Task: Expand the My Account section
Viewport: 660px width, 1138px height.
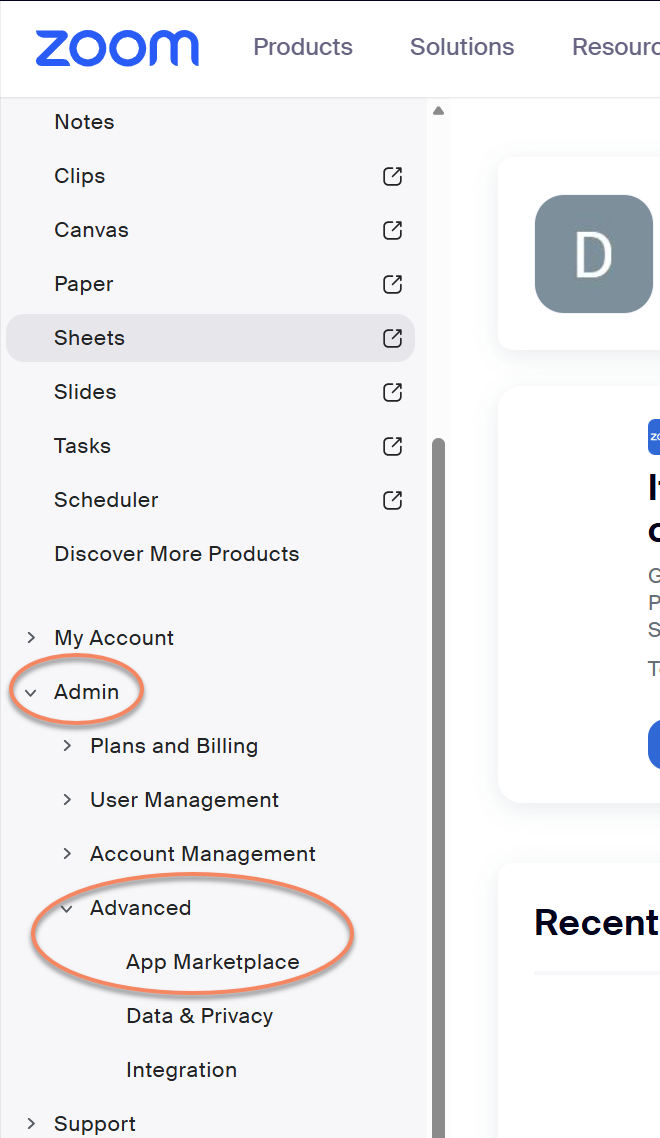Action: tap(31, 637)
